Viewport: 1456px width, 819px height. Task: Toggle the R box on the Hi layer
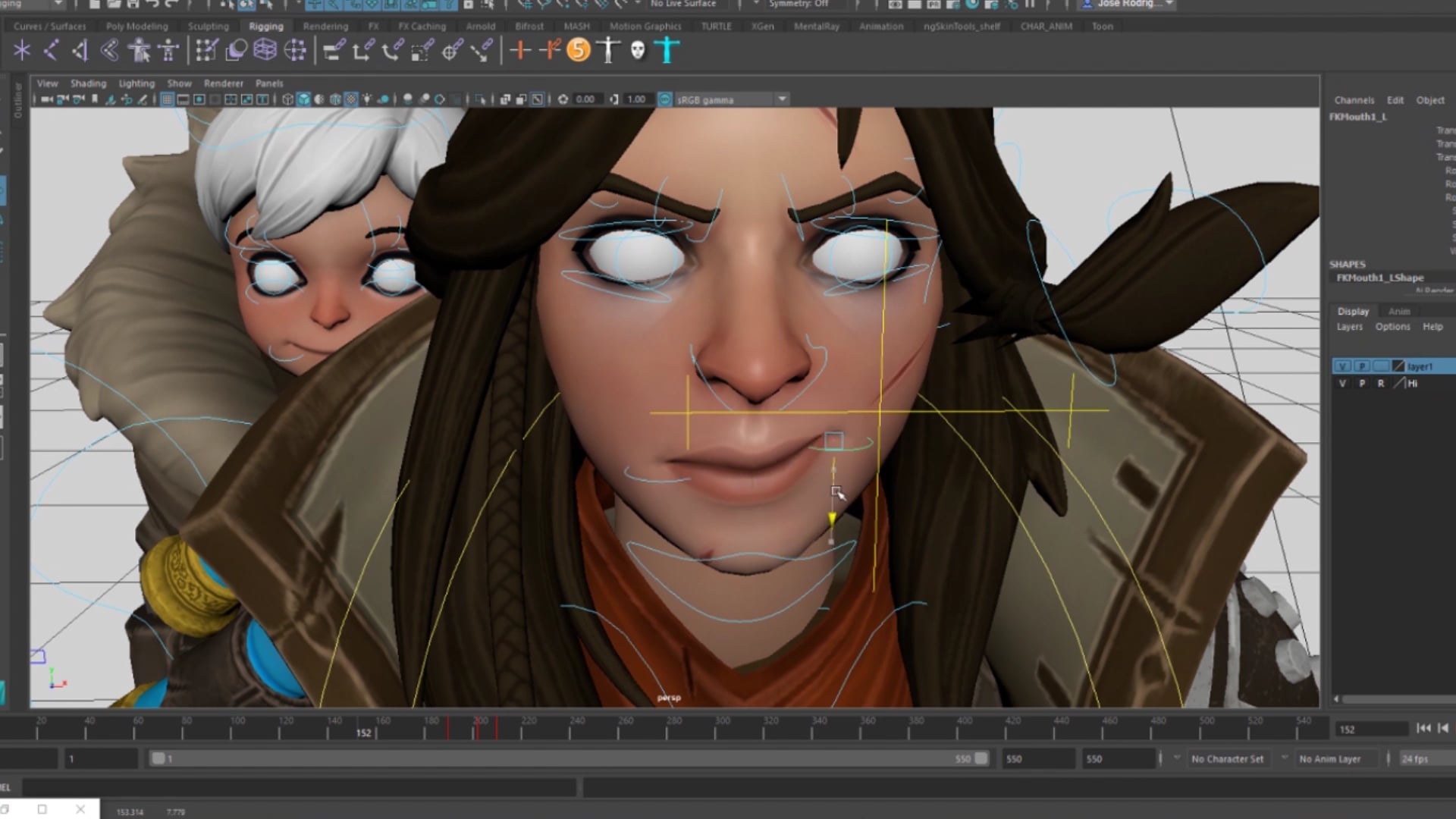pyautogui.click(x=1381, y=384)
